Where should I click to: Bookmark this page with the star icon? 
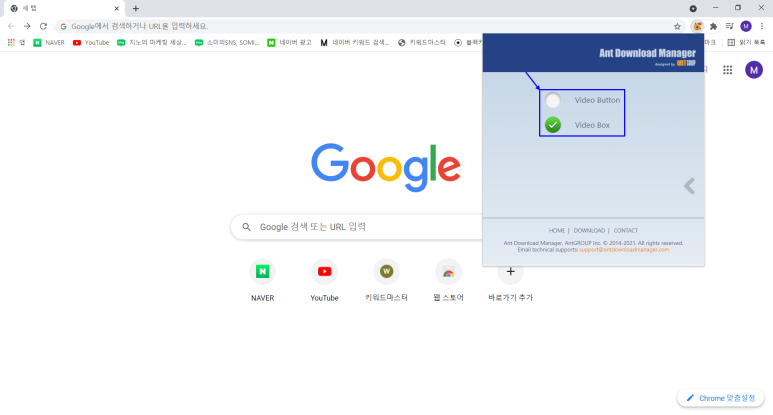pyautogui.click(x=677, y=27)
